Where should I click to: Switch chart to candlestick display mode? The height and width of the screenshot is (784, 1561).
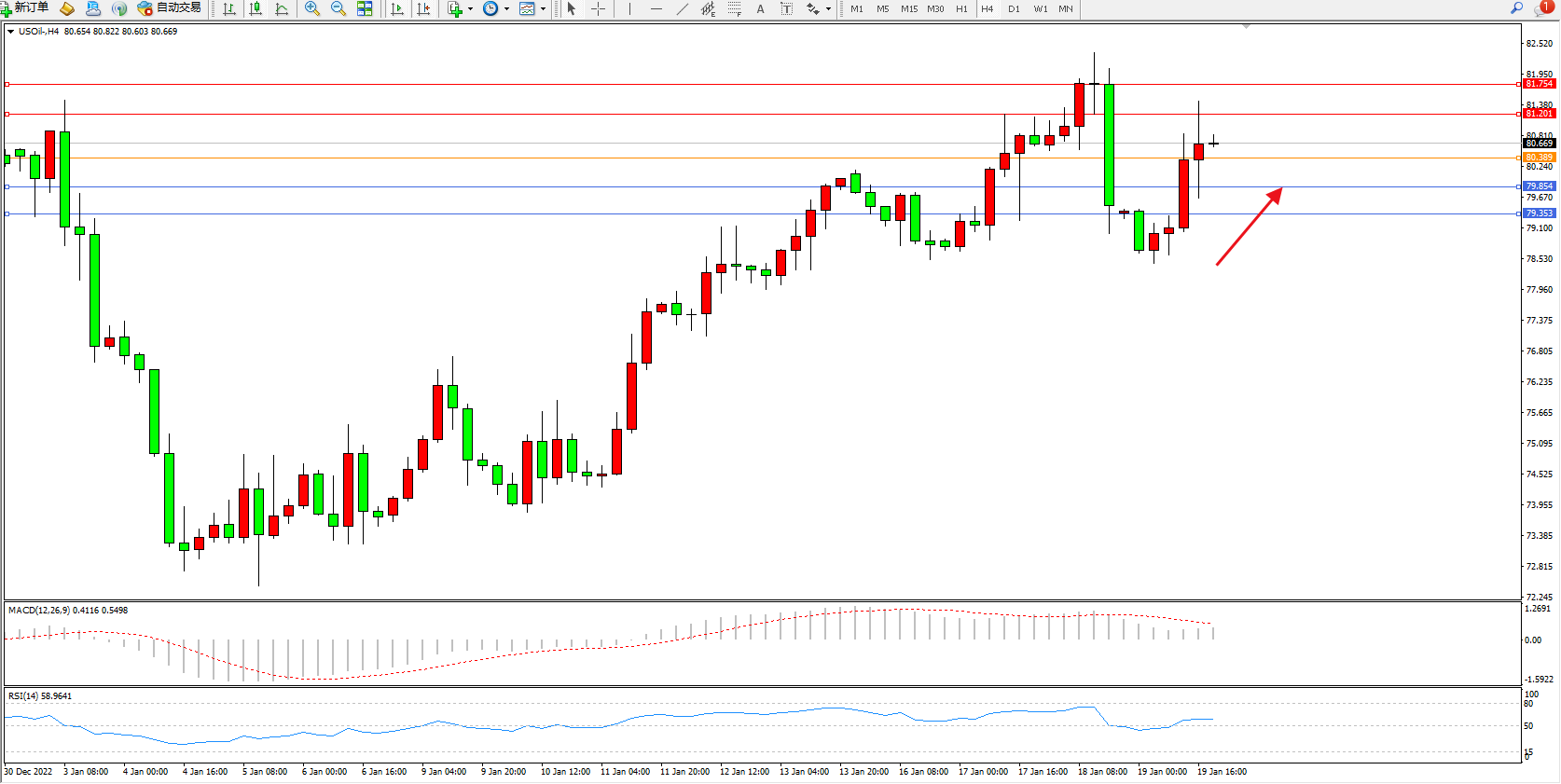tap(256, 8)
